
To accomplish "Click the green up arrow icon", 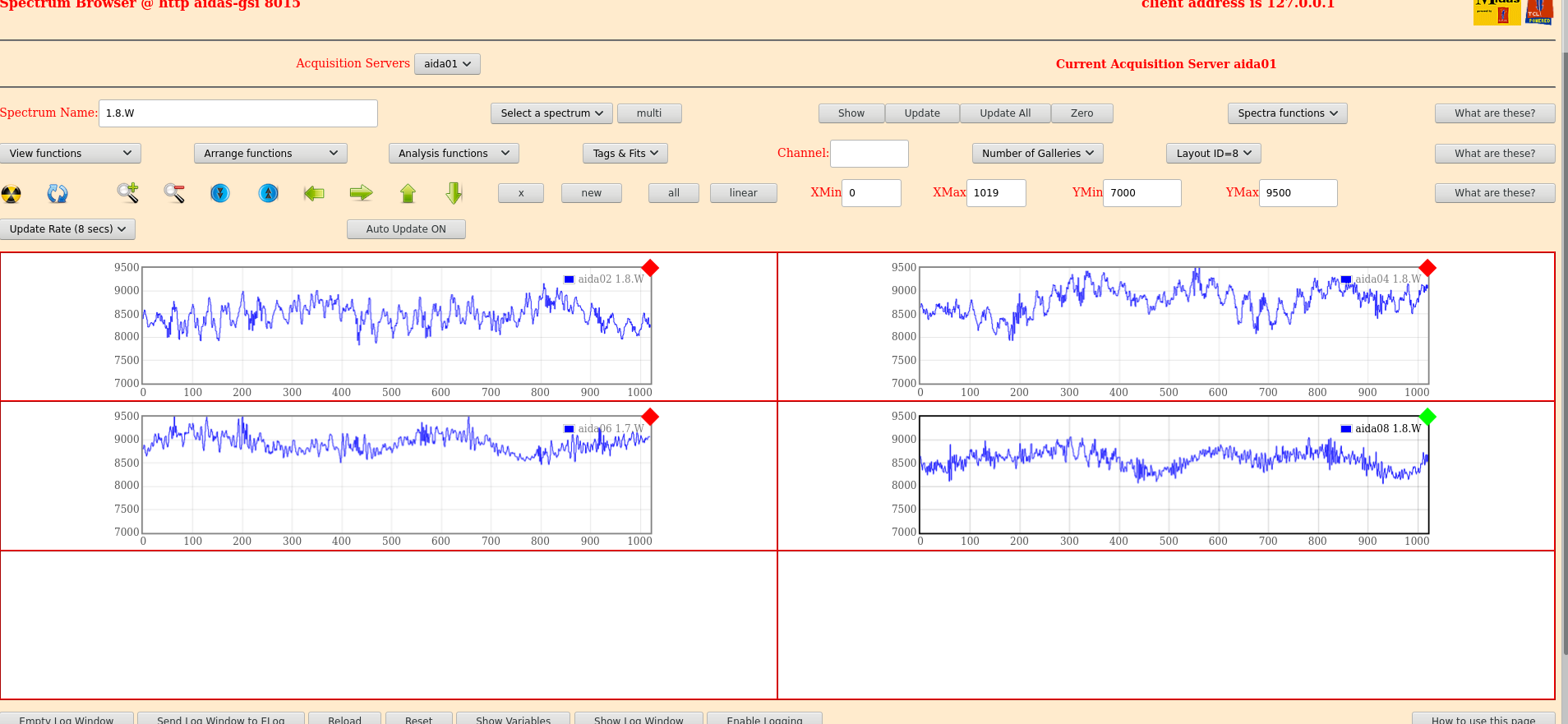I will tap(408, 193).
